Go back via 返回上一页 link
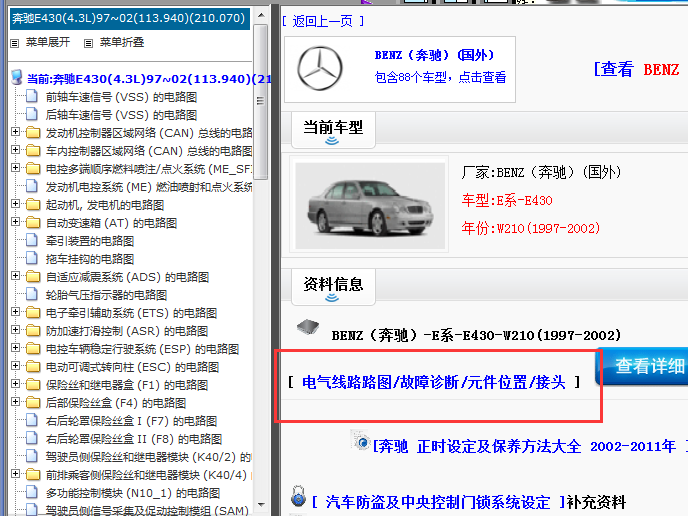This screenshot has width=688, height=516. click(x=322, y=21)
